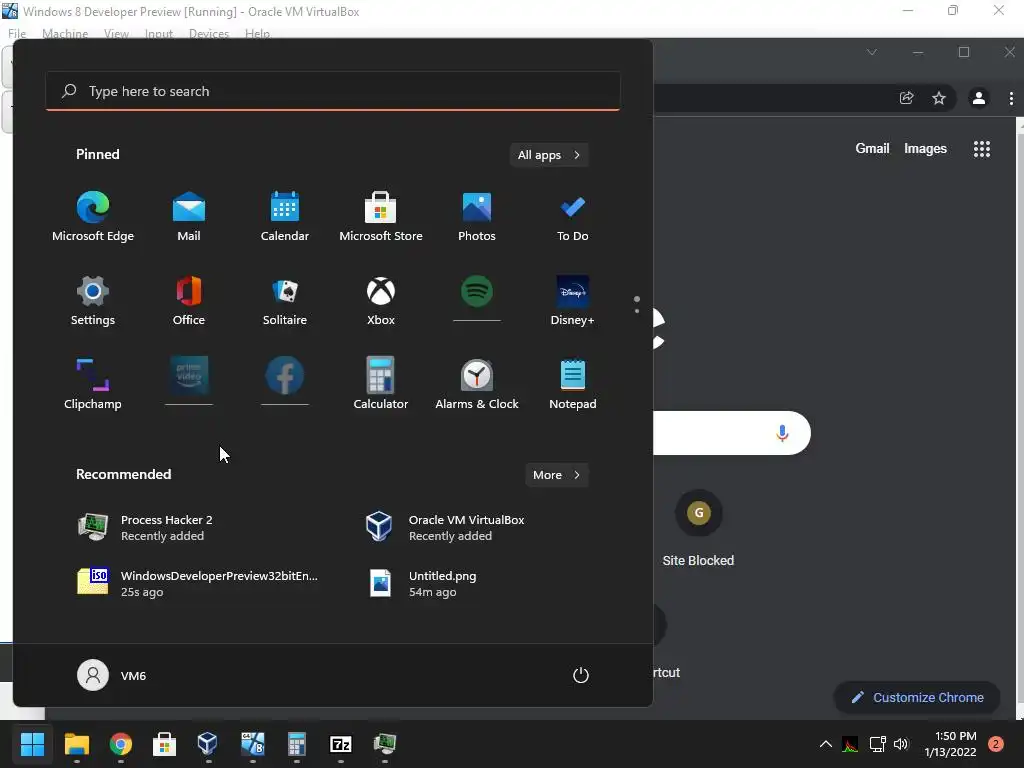Open Microsoft Store pinned tile
Screen dimensions: 1024x768
[x=381, y=216]
